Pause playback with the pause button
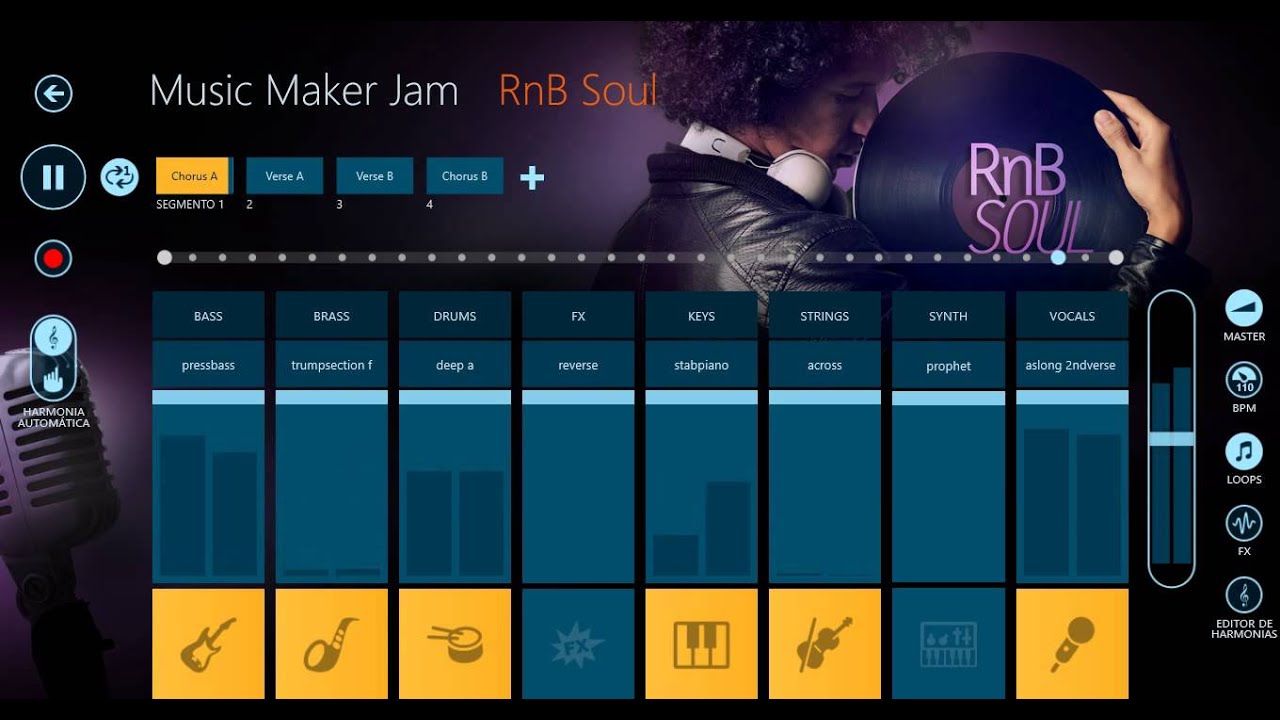Image resolution: width=1280 pixels, height=720 pixels. click(x=53, y=177)
